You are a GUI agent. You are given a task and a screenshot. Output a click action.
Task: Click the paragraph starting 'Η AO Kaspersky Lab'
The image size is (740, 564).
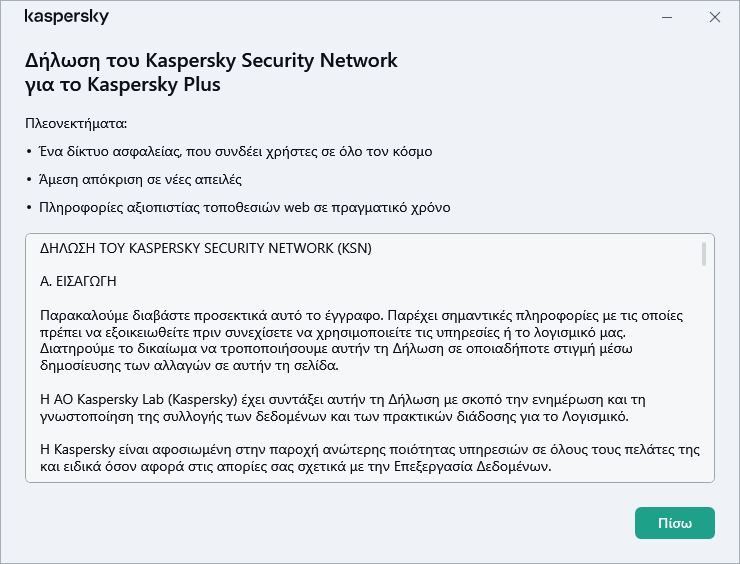click(350, 399)
